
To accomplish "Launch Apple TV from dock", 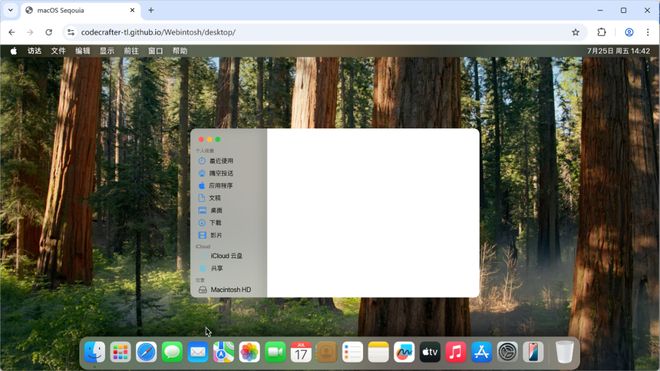I will (430, 352).
